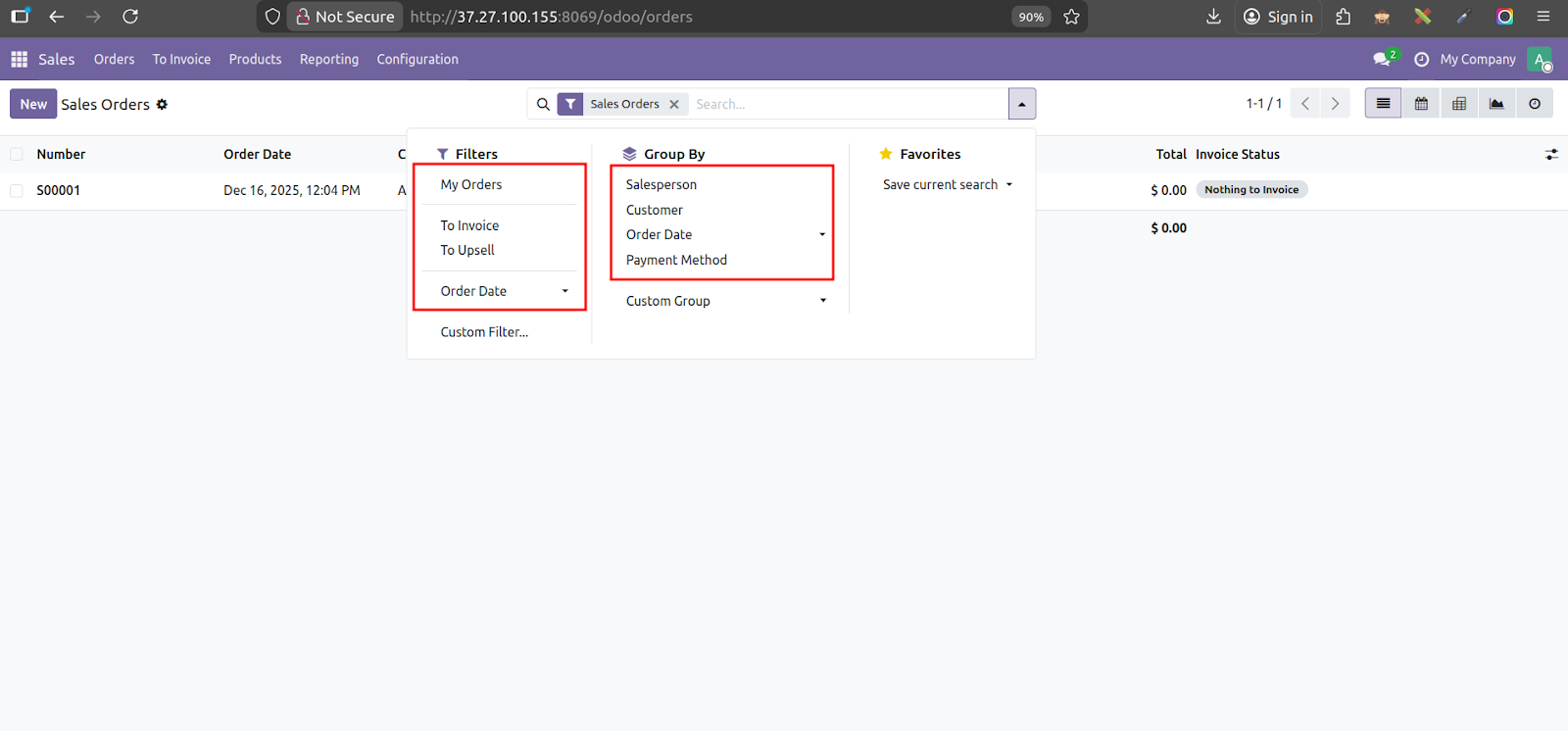Click the gear icon beside Sales Orders

(x=162, y=105)
